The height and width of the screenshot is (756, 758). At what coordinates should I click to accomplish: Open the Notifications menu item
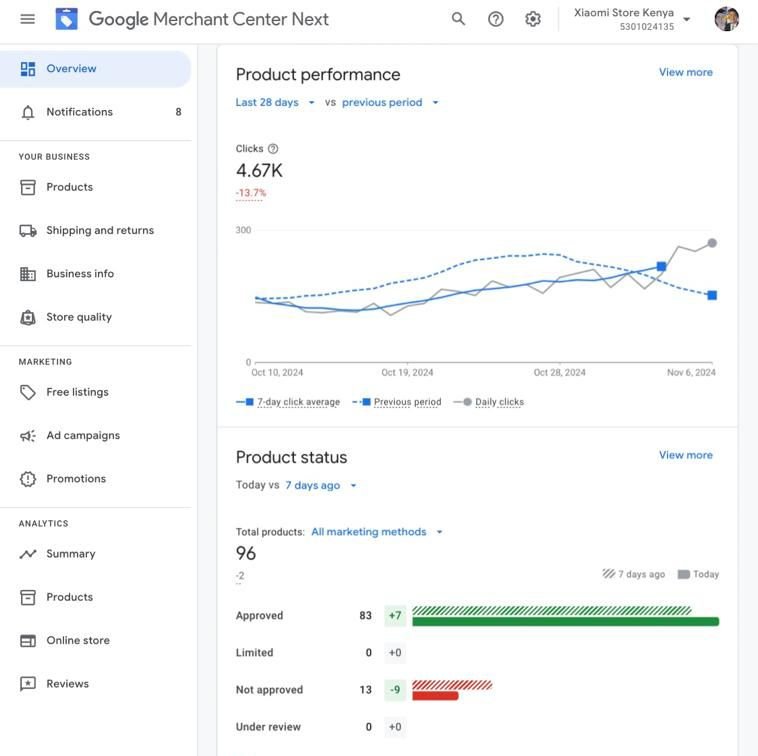point(95,112)
